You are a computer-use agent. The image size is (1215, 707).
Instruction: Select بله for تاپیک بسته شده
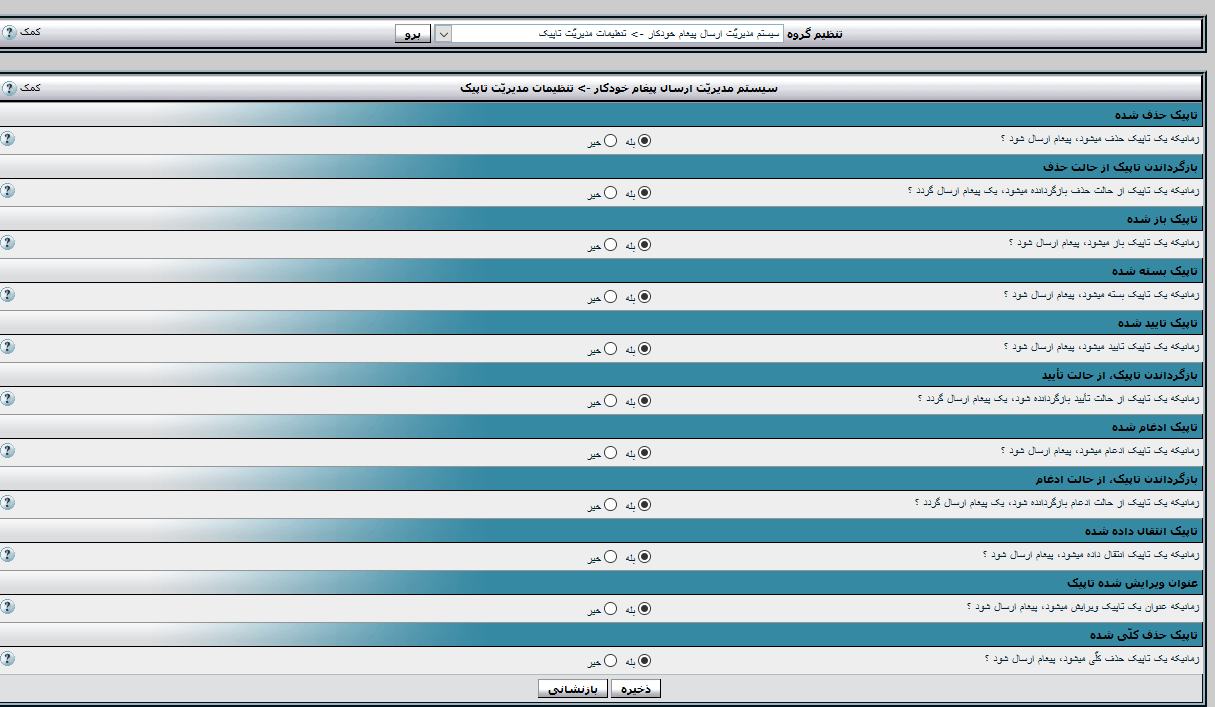click(x=644, y=297)
